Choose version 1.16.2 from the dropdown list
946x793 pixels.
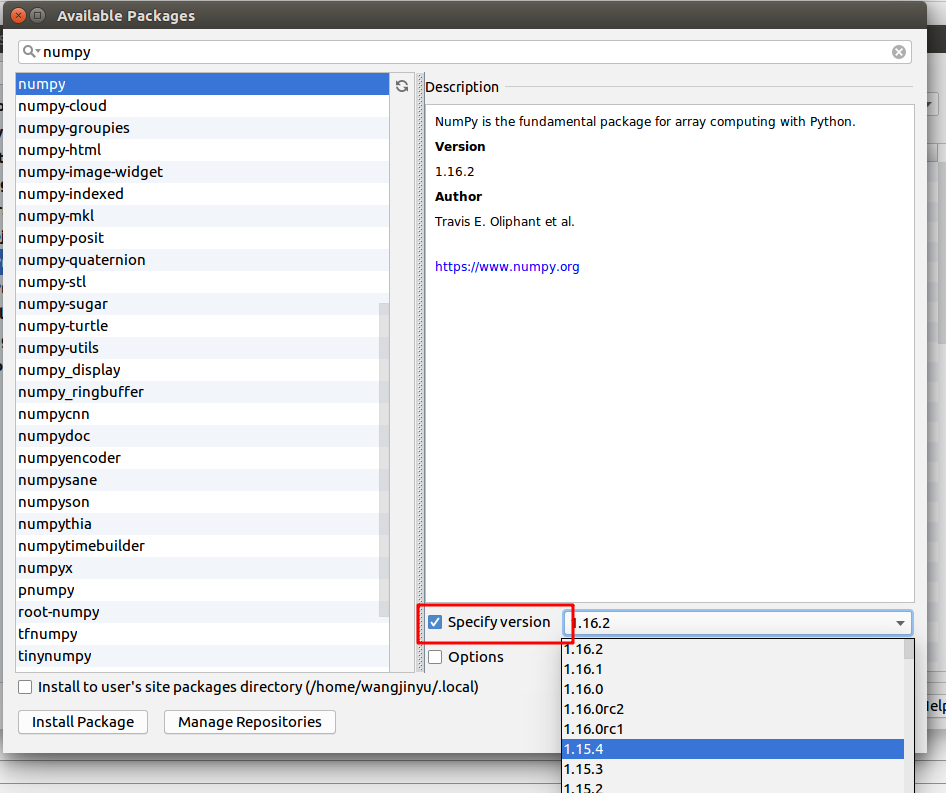[x=733, y=649]
